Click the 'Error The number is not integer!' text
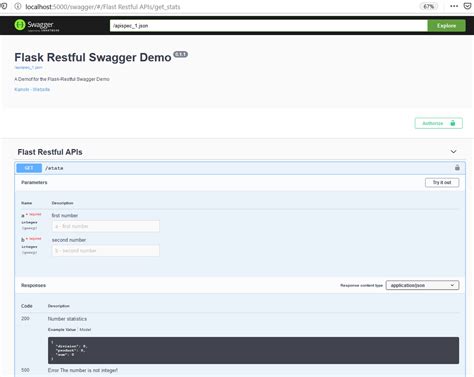This screenshot has height=377, width=474. pyautogui.click(x=83, y=370)
